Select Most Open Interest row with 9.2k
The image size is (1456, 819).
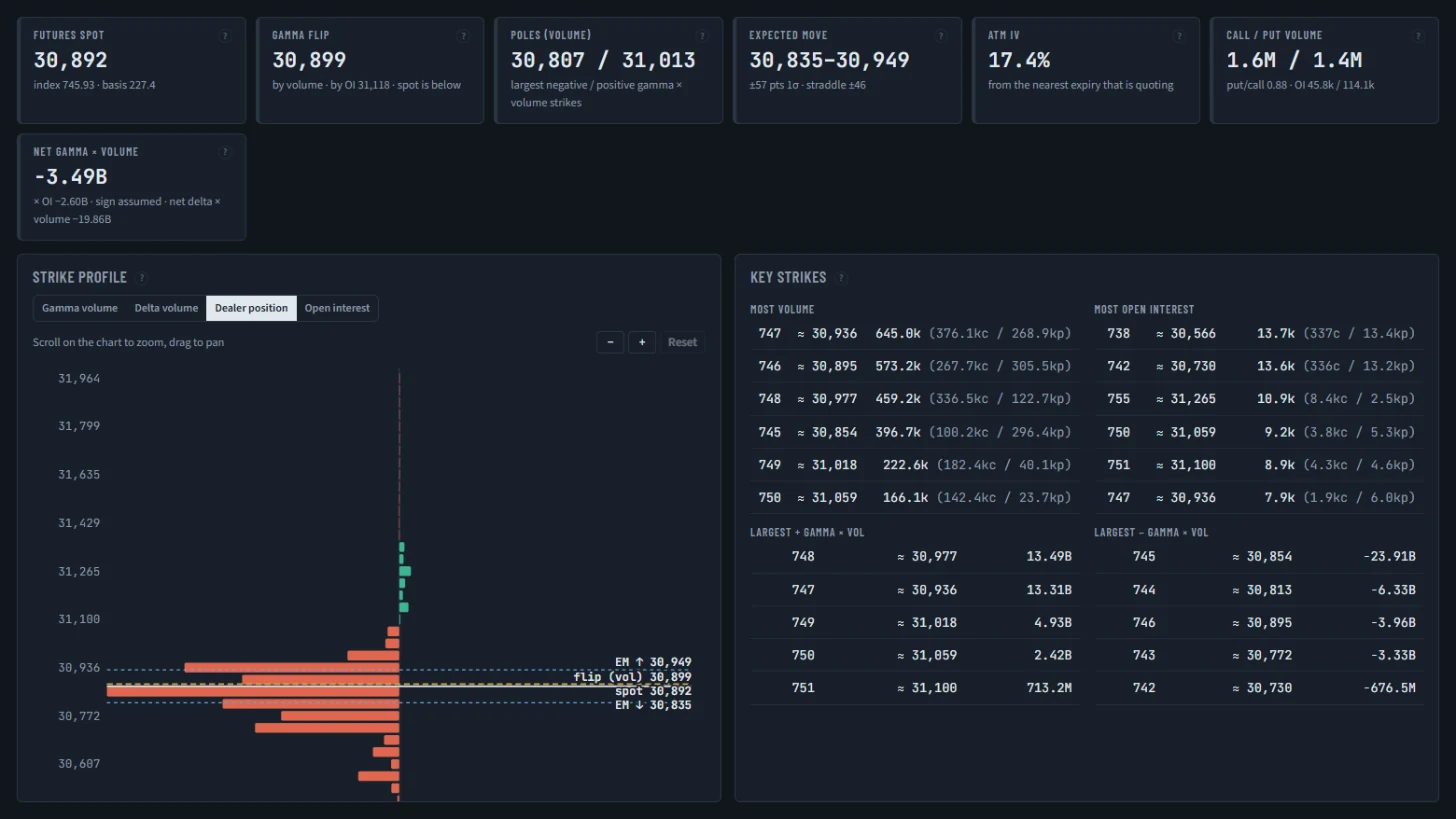click(1259, 432)
